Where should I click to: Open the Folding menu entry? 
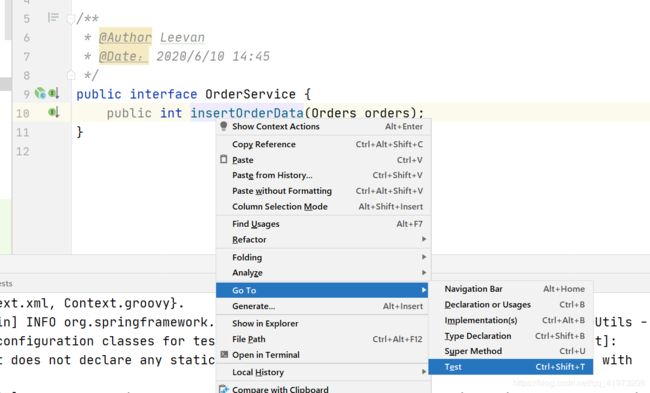click(x=324, y=257)
